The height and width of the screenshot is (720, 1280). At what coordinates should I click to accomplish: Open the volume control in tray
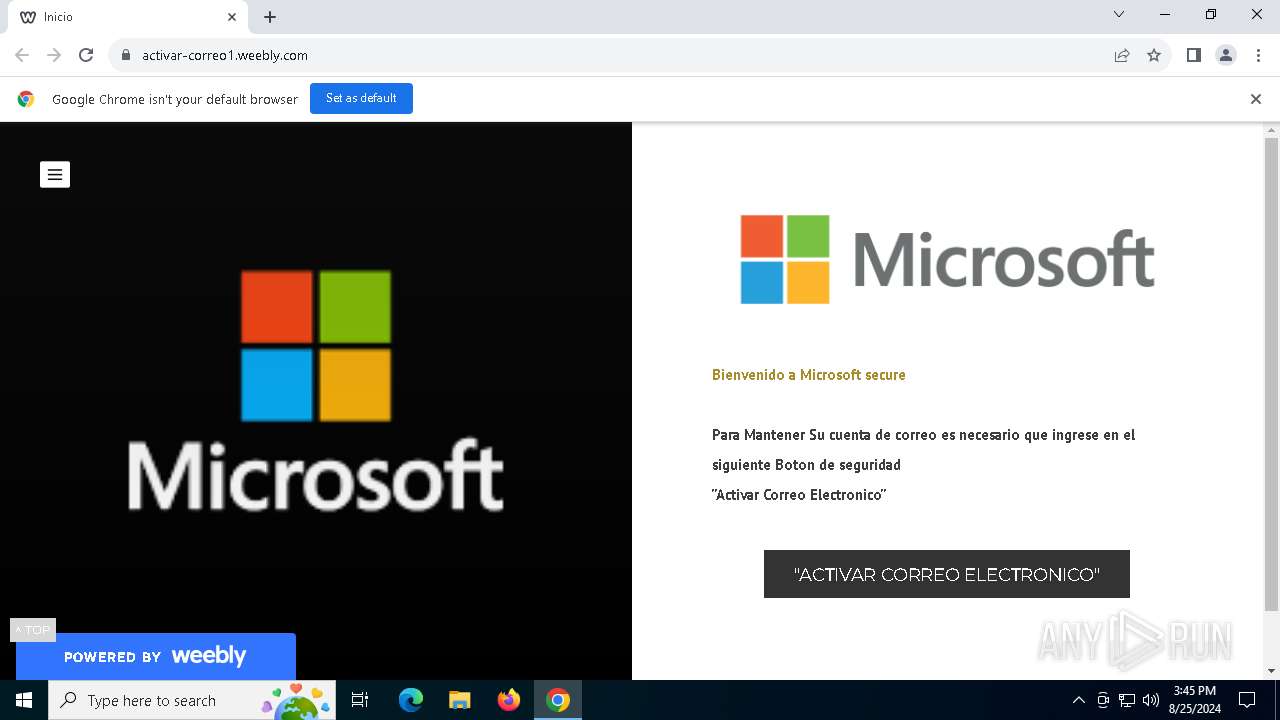pos(1151,700)
